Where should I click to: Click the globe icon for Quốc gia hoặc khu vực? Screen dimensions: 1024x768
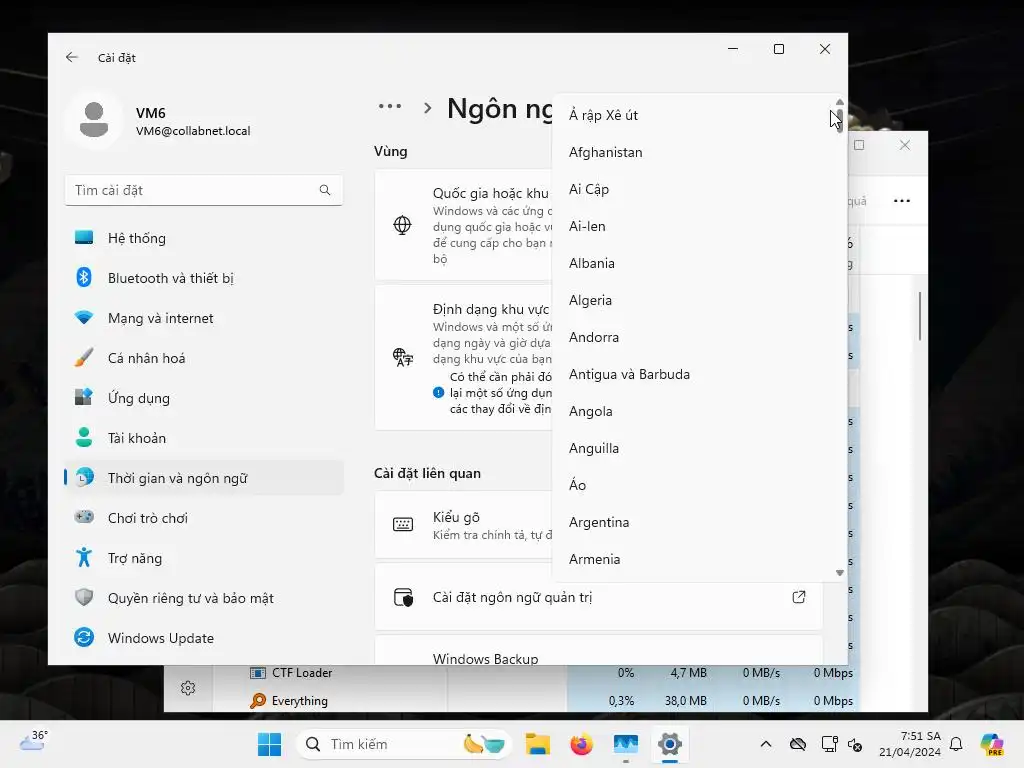pyautogui.click(x=402, y=225)
